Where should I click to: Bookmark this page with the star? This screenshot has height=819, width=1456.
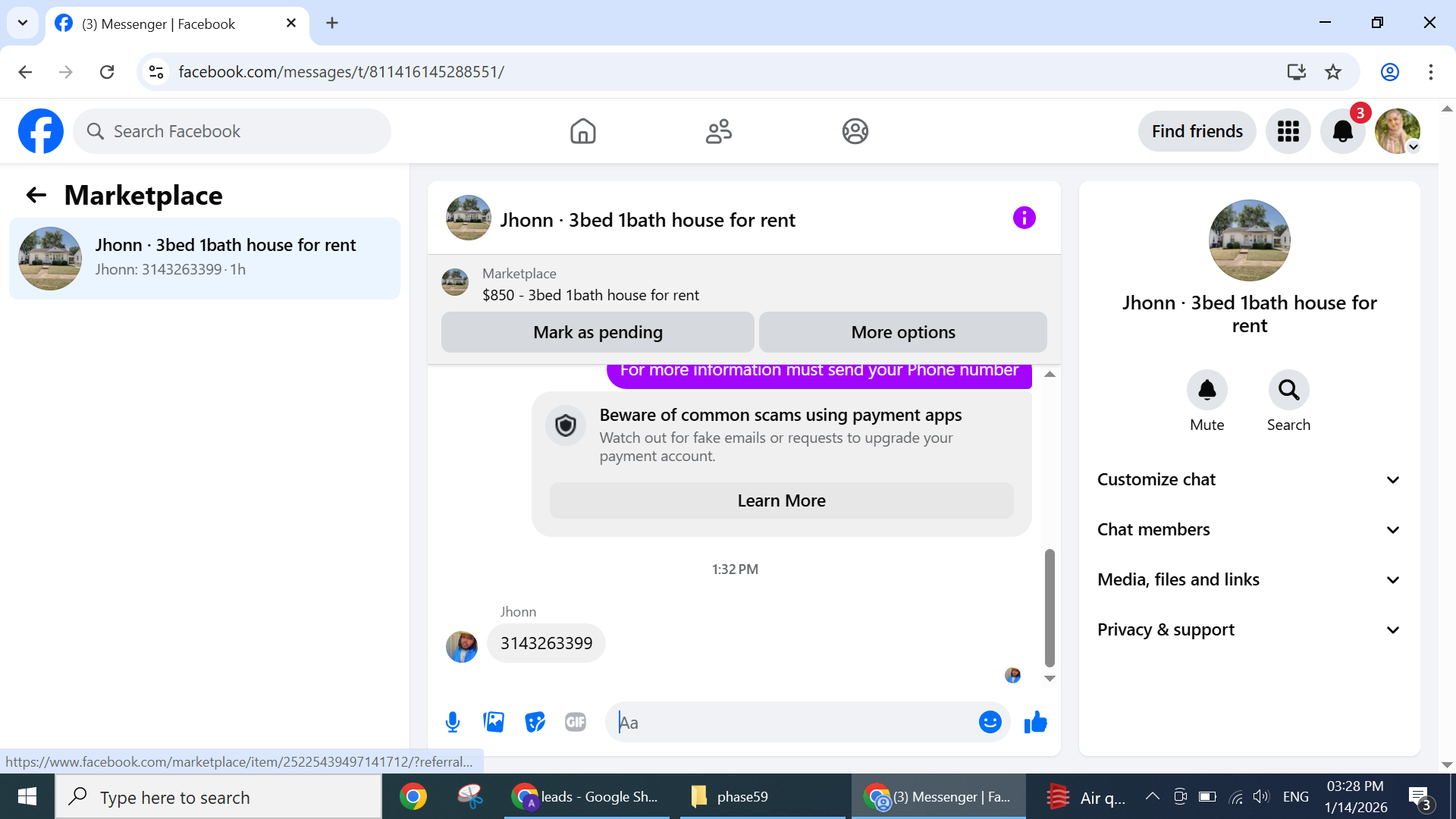coord(1333,72)
